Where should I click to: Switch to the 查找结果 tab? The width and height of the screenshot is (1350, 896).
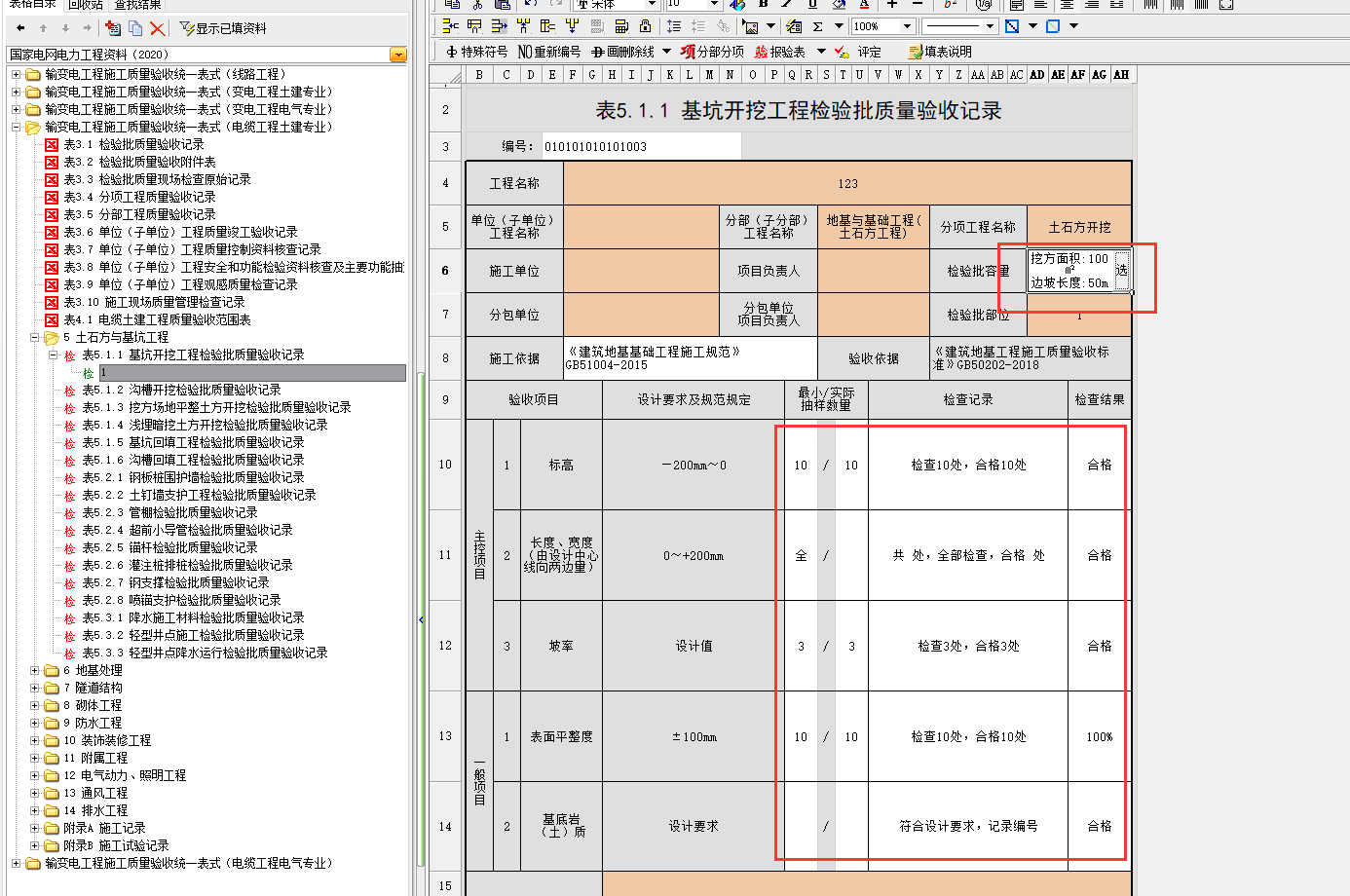(137, 5)
